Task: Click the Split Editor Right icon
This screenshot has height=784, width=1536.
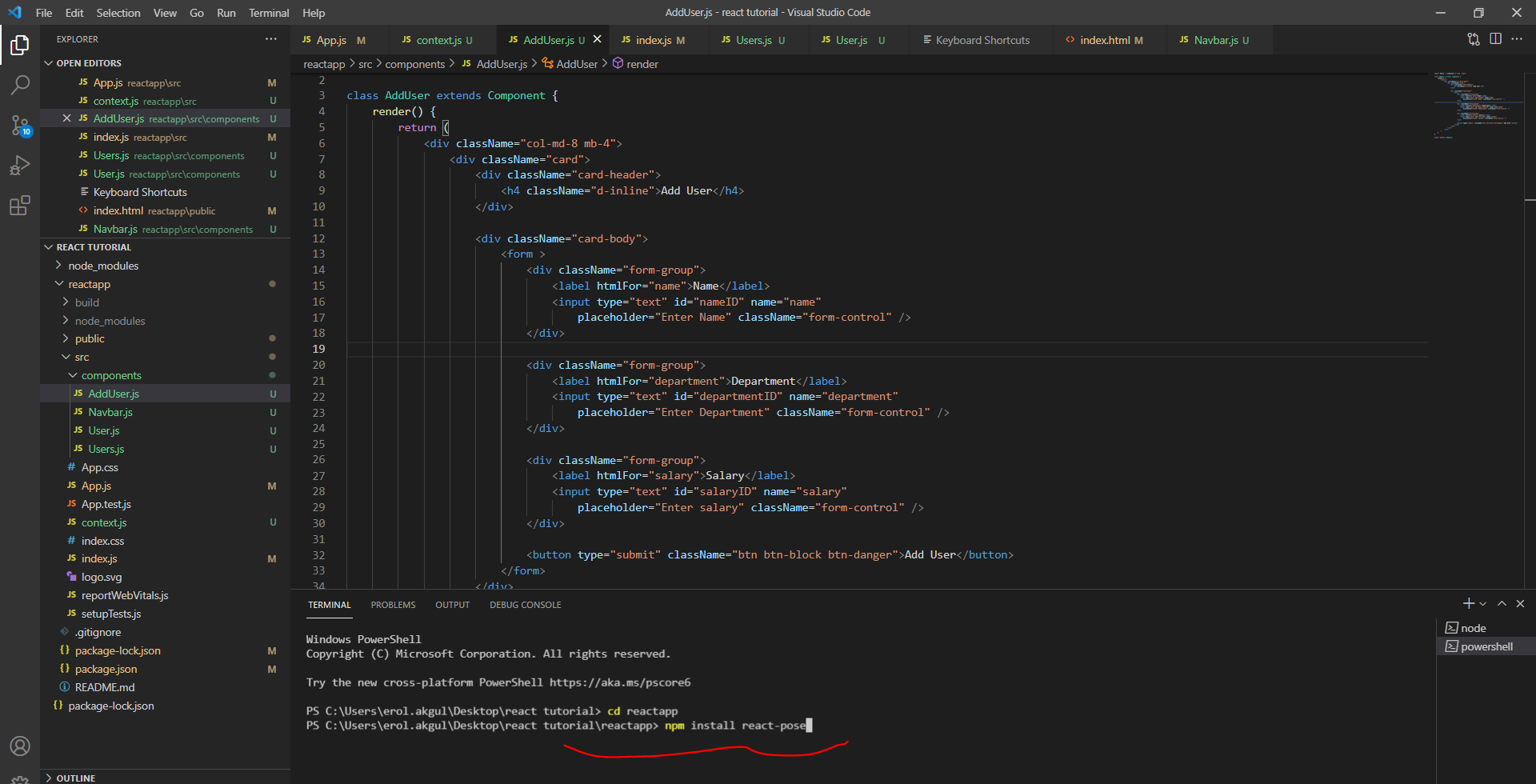Action: point(1495,39)
